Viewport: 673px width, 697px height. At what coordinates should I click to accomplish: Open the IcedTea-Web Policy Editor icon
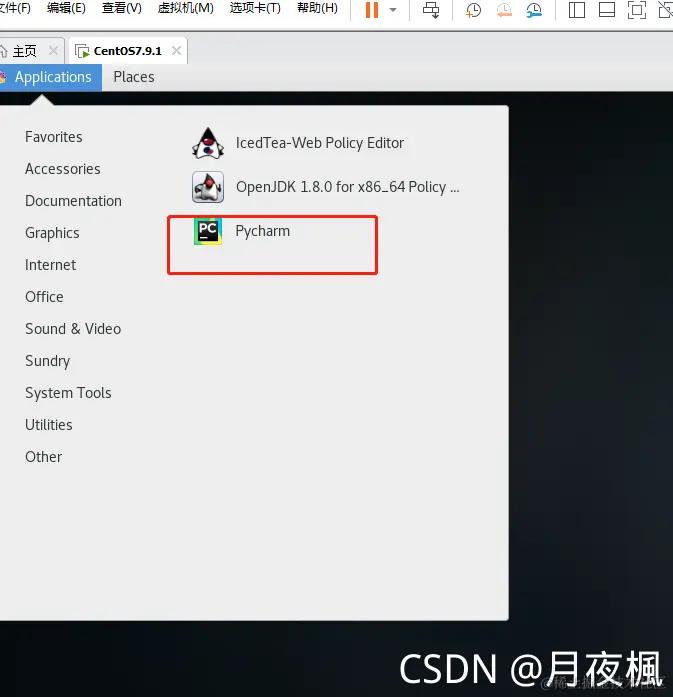point(208,144)
